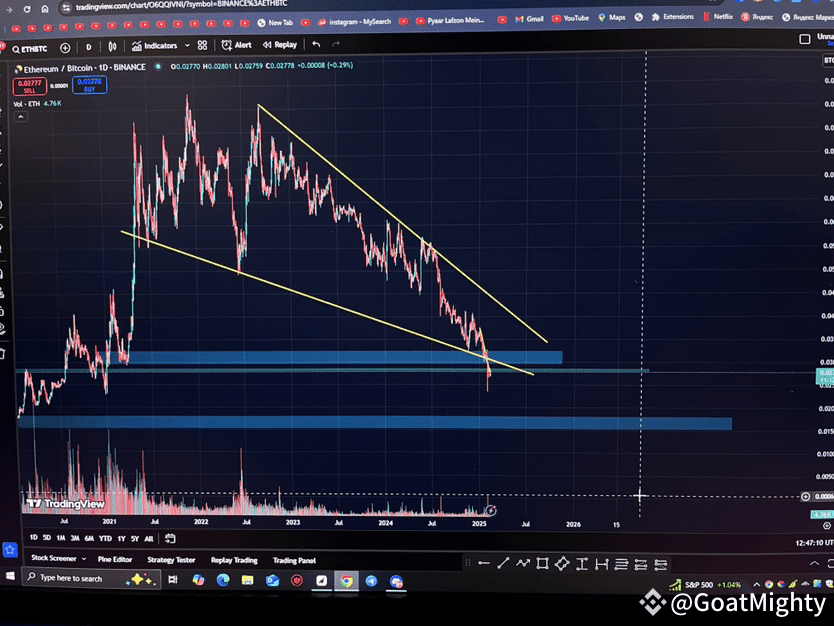Open the Strategy Tester tab
This screenshot has width=834, height=626.
pos(171,560)
